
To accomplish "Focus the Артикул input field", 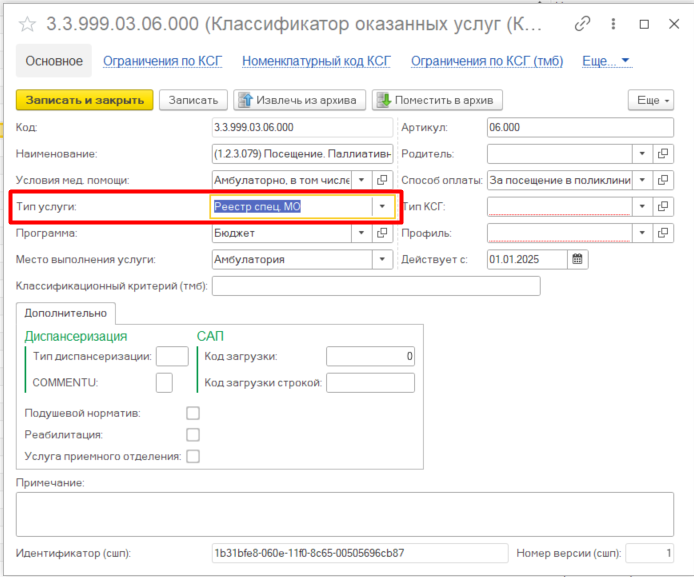I will [580, 127].
